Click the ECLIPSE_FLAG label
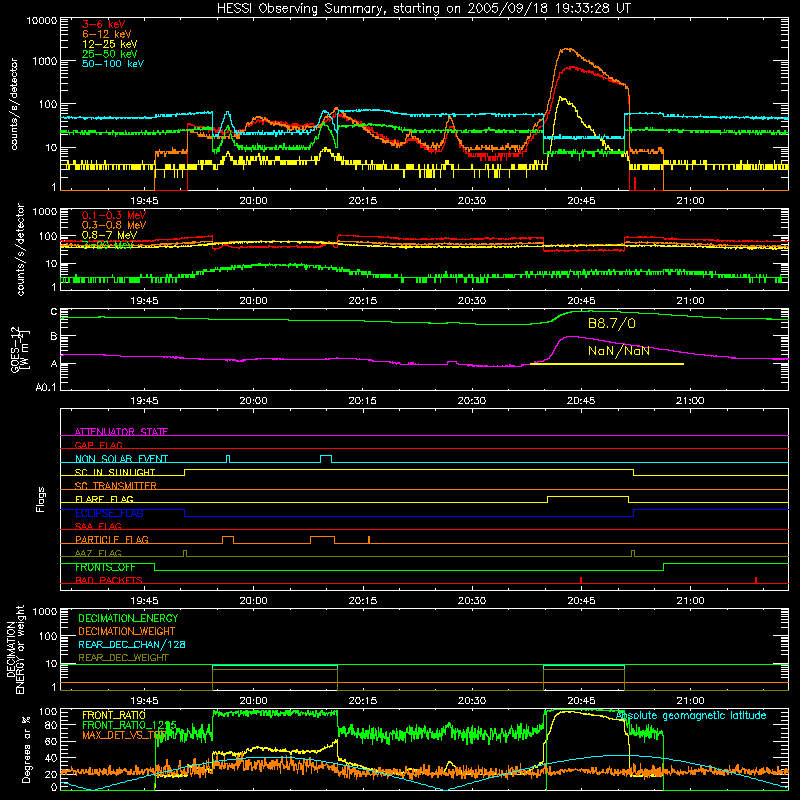The width and height of the screenshot is (800, 800). pyautogui.click(x=109, y=513)
